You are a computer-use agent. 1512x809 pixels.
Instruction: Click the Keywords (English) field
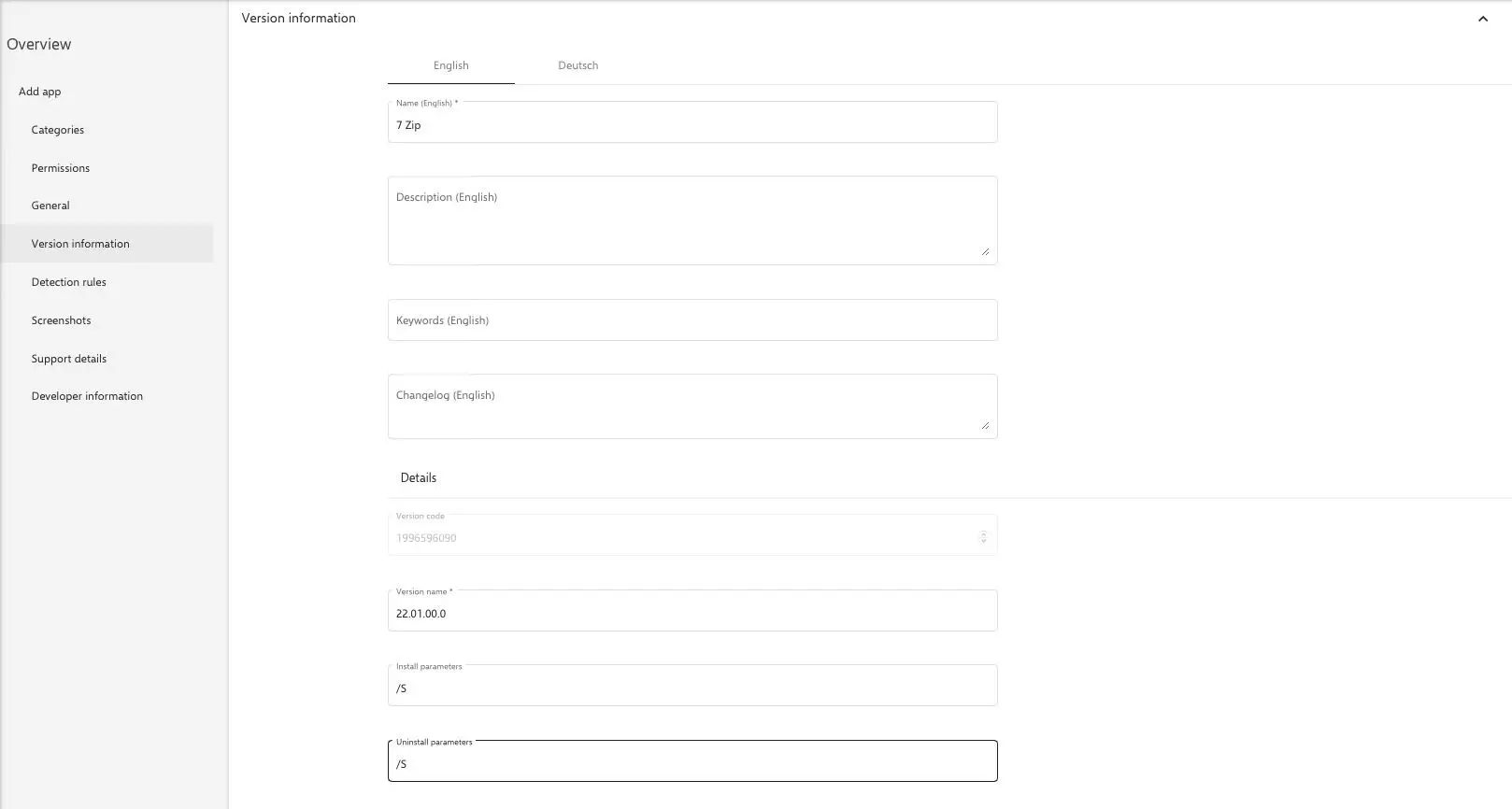(x=692, y=320)
